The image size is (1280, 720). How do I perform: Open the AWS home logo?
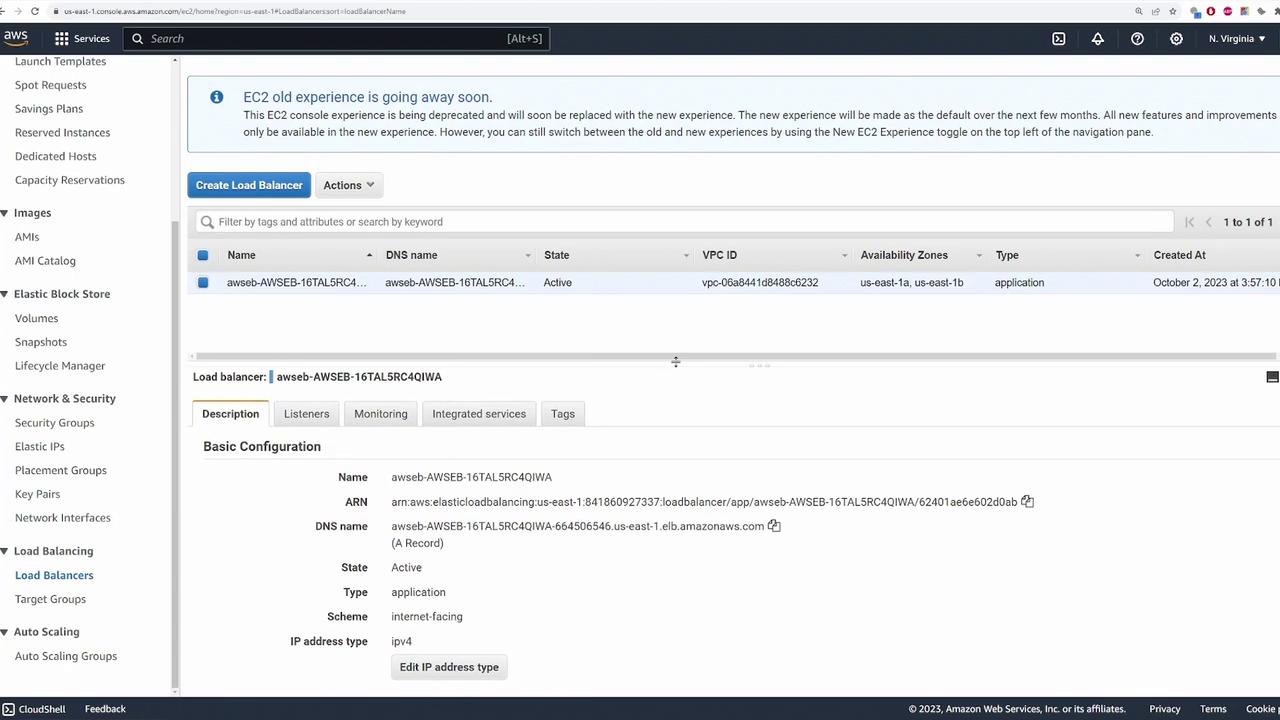(15, 38)
